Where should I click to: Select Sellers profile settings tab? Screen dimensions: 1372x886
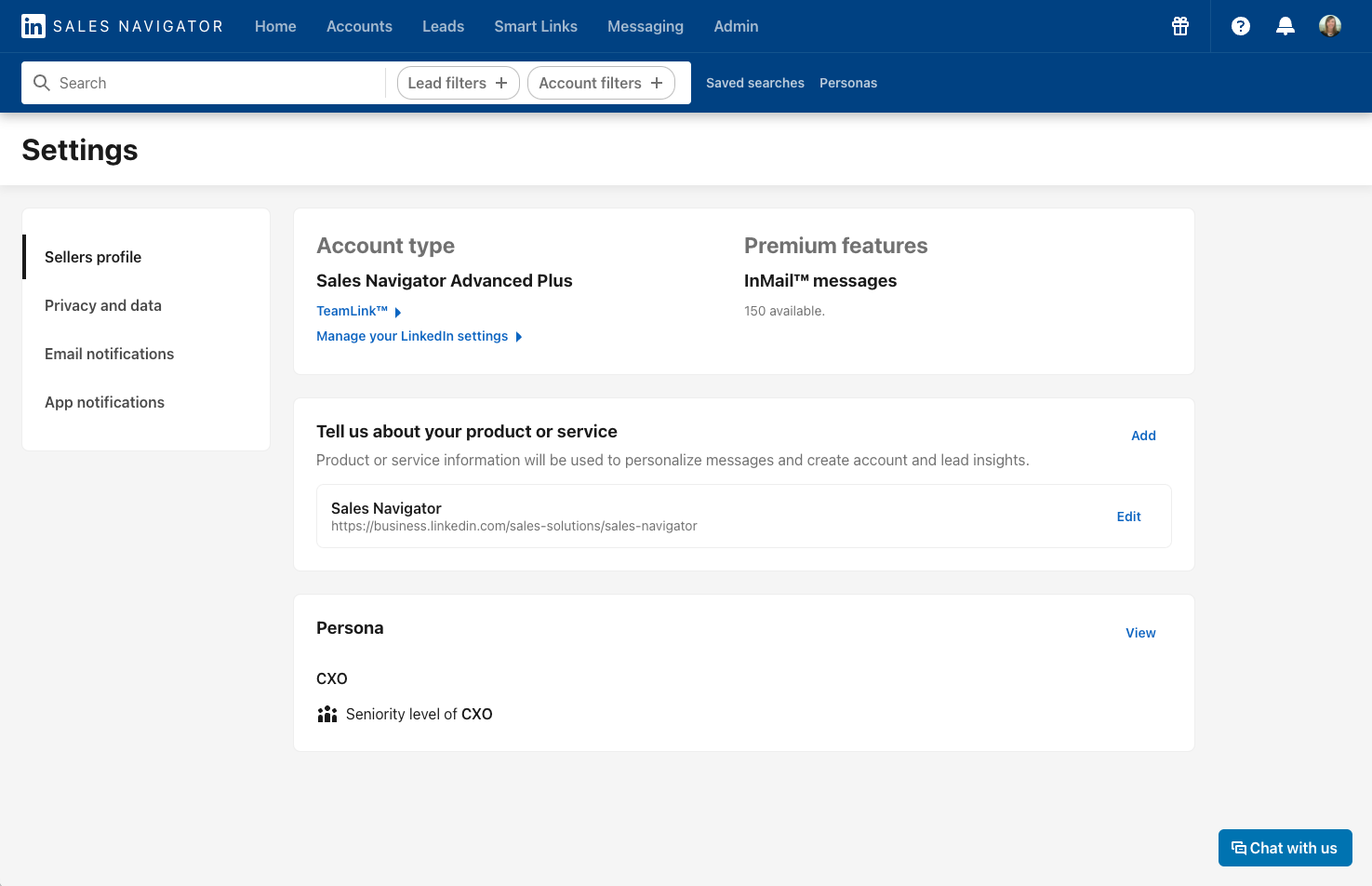[x=146, y=257]
